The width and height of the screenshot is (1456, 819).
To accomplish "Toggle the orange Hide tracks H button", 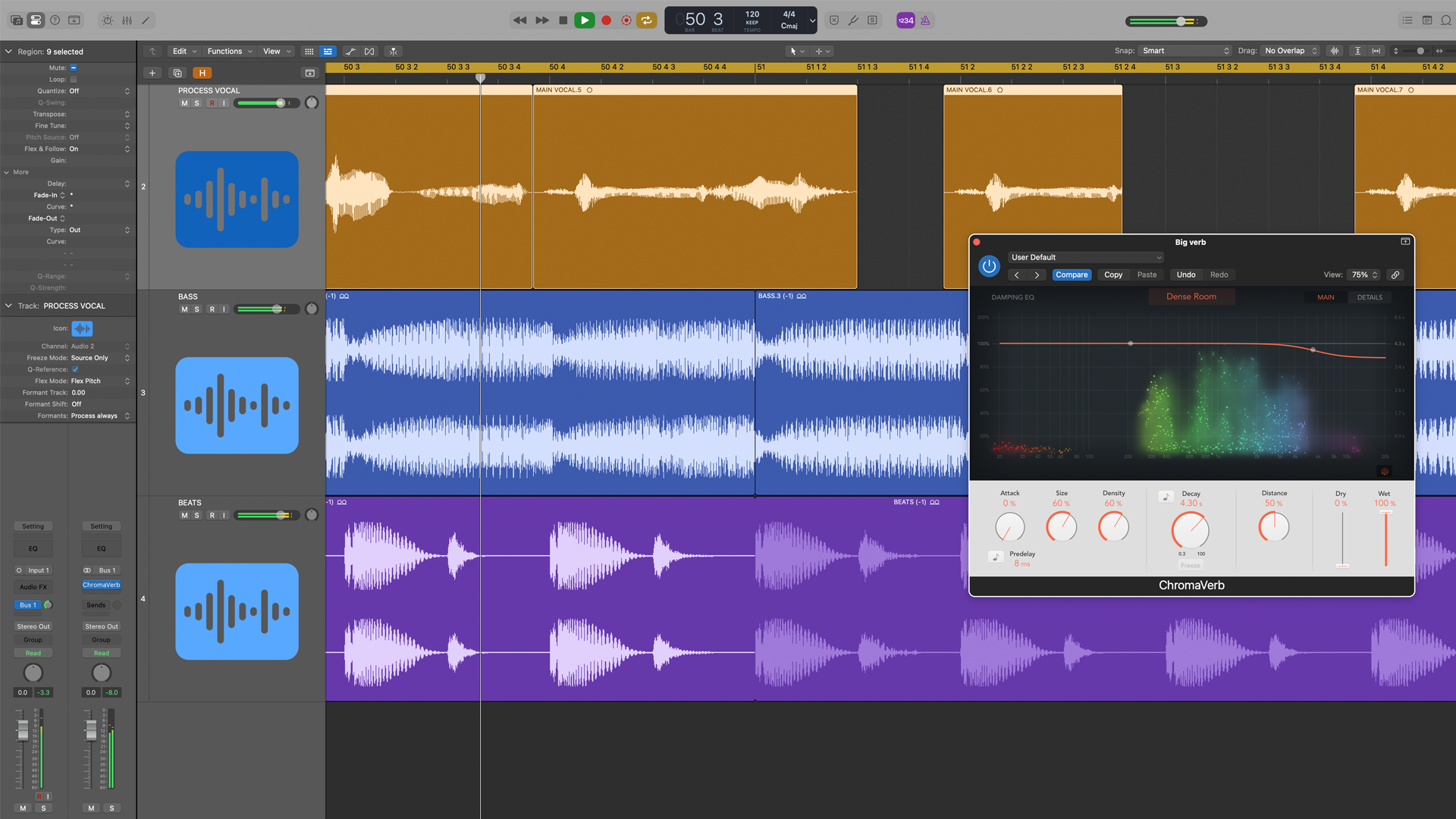I will [x=202, y=73].
